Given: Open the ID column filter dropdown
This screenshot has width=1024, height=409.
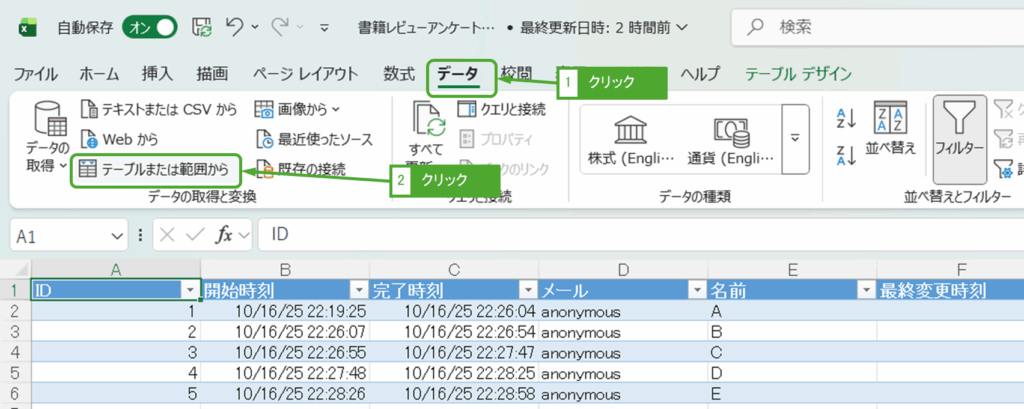Looking at the screenshot, I should (189, 290).
